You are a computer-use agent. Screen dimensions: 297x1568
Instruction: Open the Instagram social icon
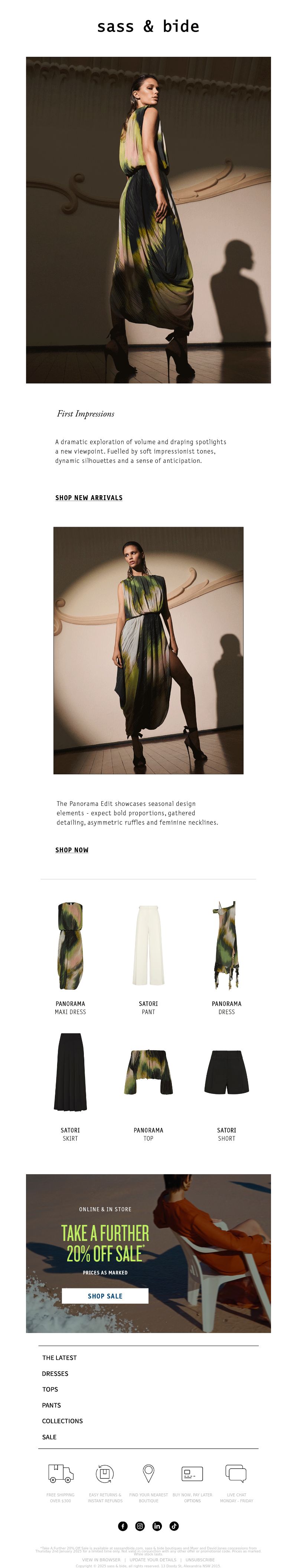click(140, 1526)
